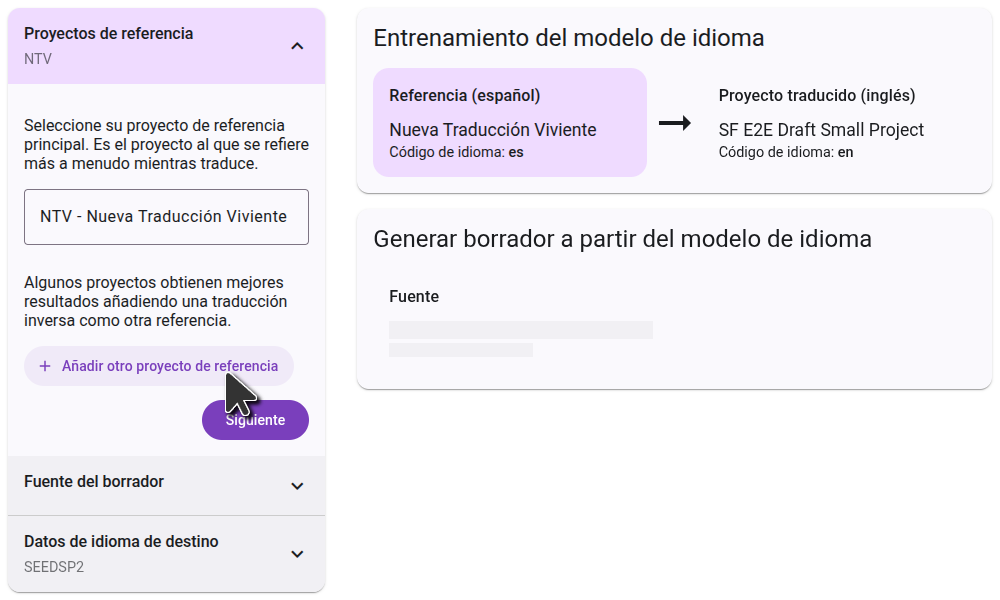Image resolution: width=1000 pixels, height=600 pixels.
Task: Click Entrenamiento del modelo de idioma heading
Action: pos(568,38)
